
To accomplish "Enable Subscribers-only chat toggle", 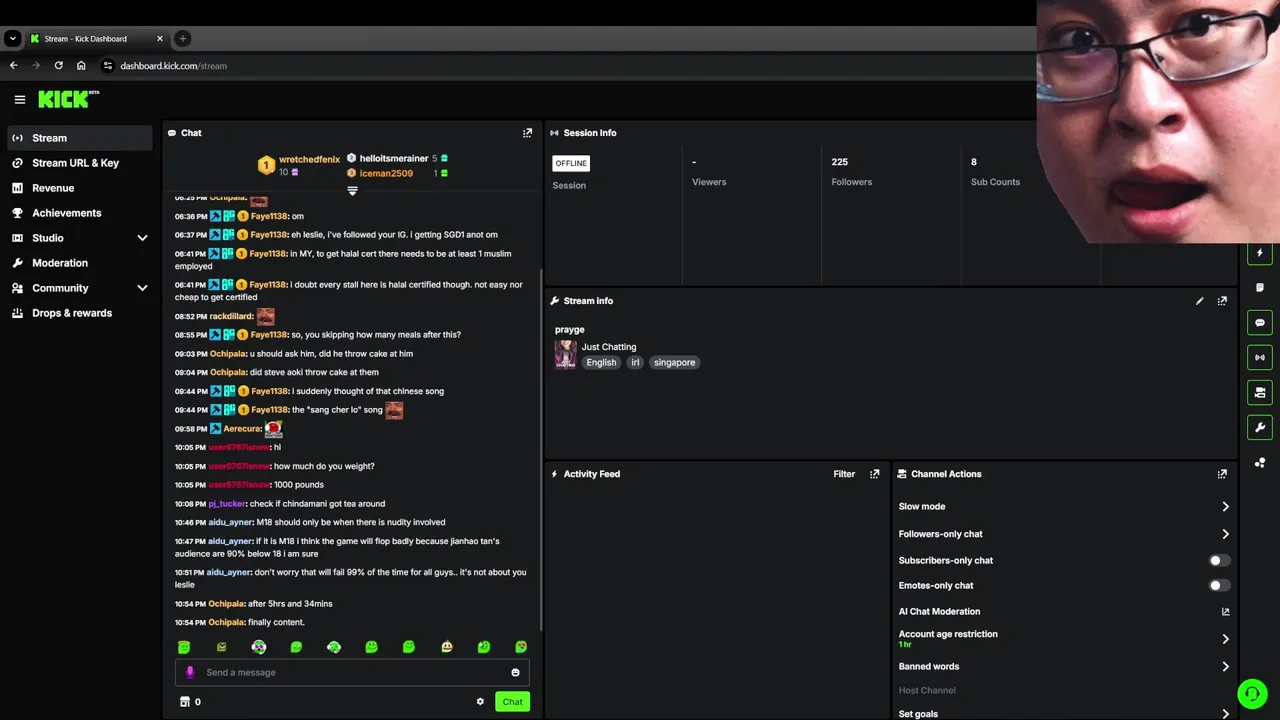I will [1219, 561].
